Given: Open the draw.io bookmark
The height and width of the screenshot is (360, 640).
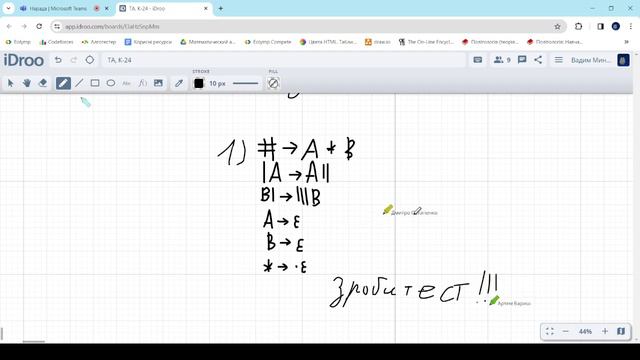Looking at the screenshot, I should point(378,42).
